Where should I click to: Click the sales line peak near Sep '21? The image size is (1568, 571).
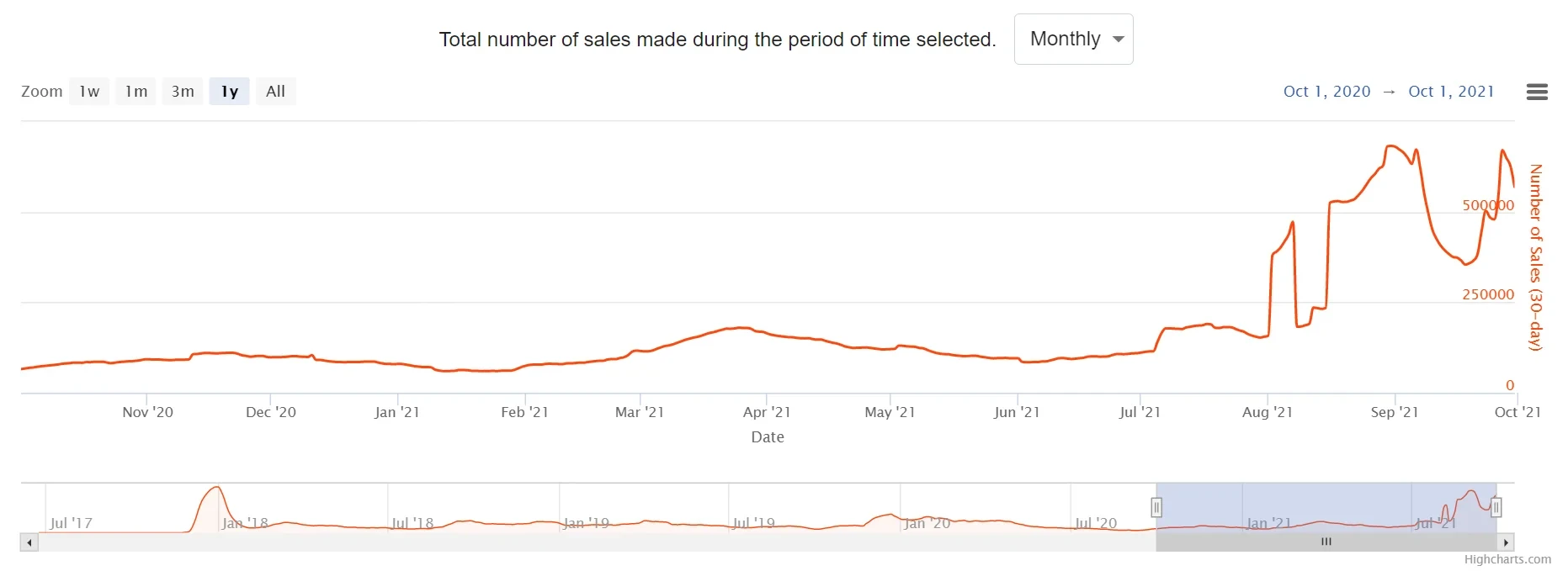[1390, 147]
